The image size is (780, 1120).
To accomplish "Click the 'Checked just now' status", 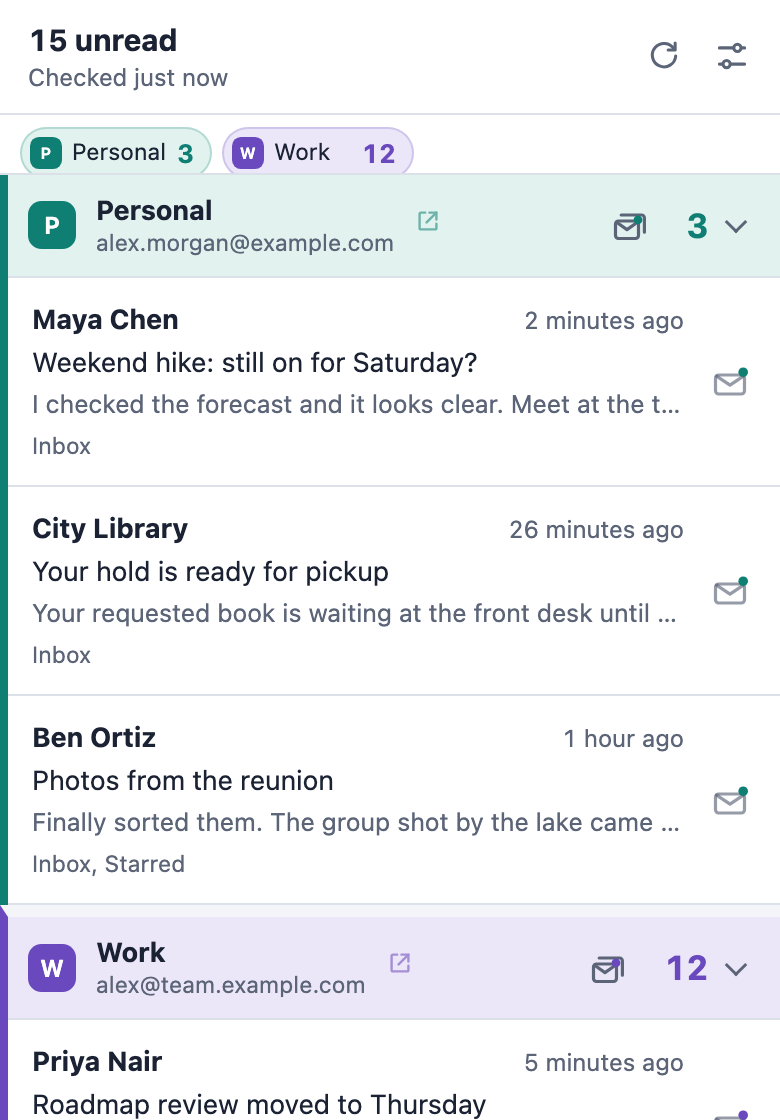I will [x=129, y=78].
